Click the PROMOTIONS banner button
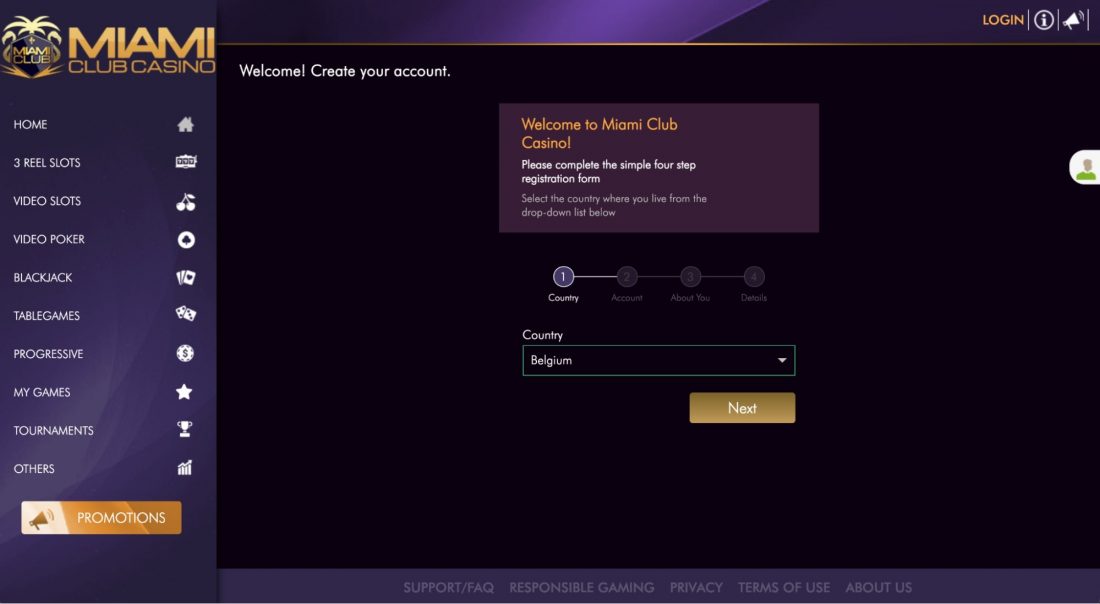1100x604 pixels. point(101,518)
